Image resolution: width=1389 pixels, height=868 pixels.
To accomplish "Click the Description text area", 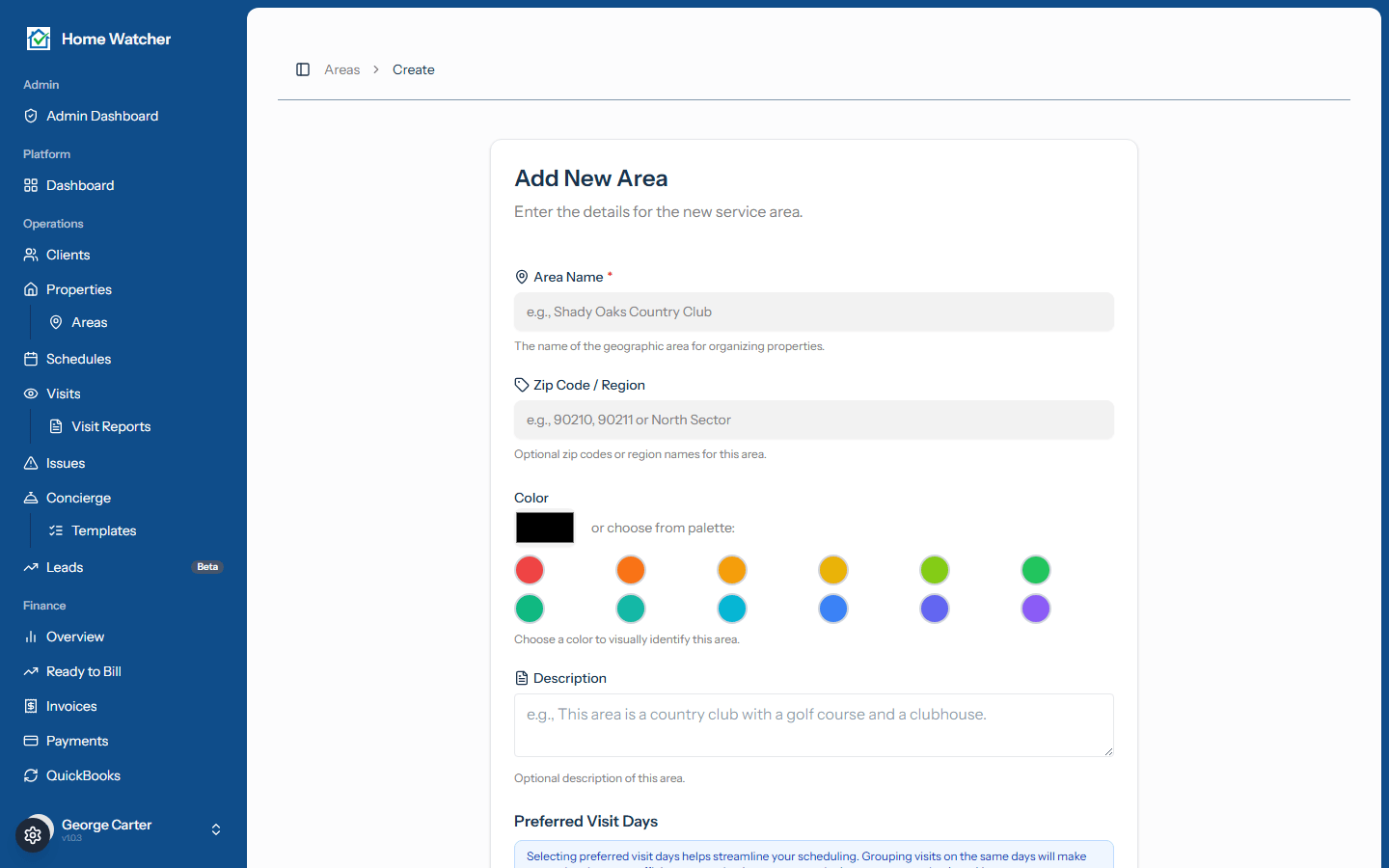I will [x=814, y=725].
